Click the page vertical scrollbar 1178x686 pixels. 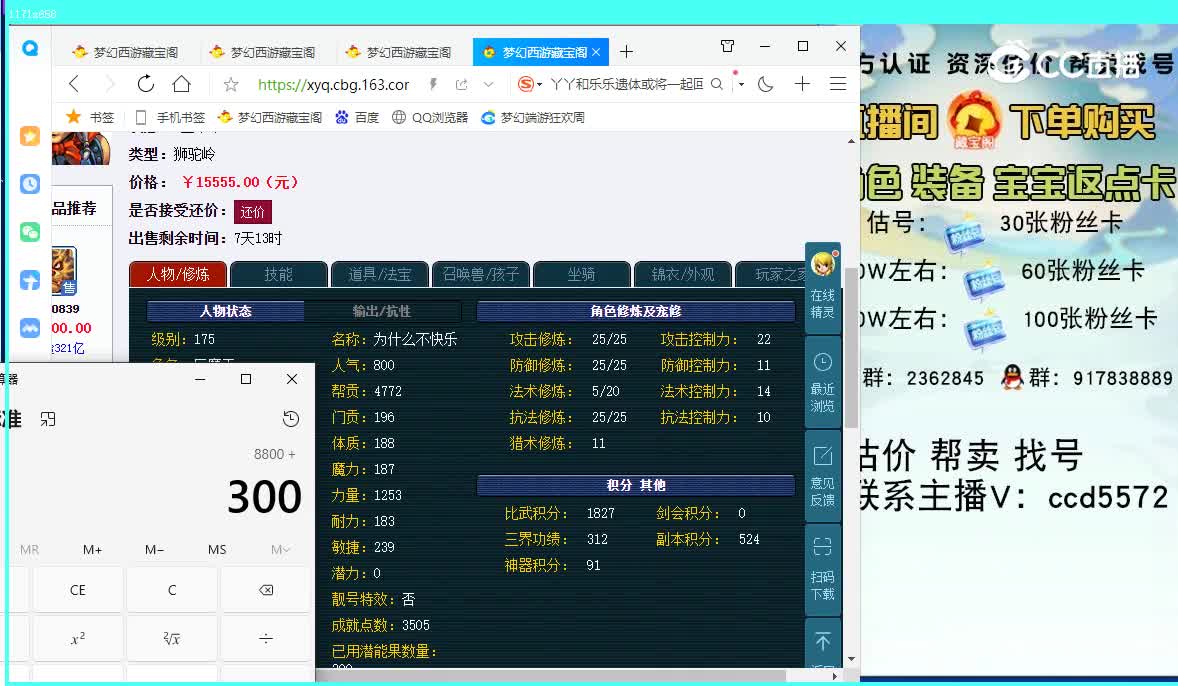click(850, 347)
